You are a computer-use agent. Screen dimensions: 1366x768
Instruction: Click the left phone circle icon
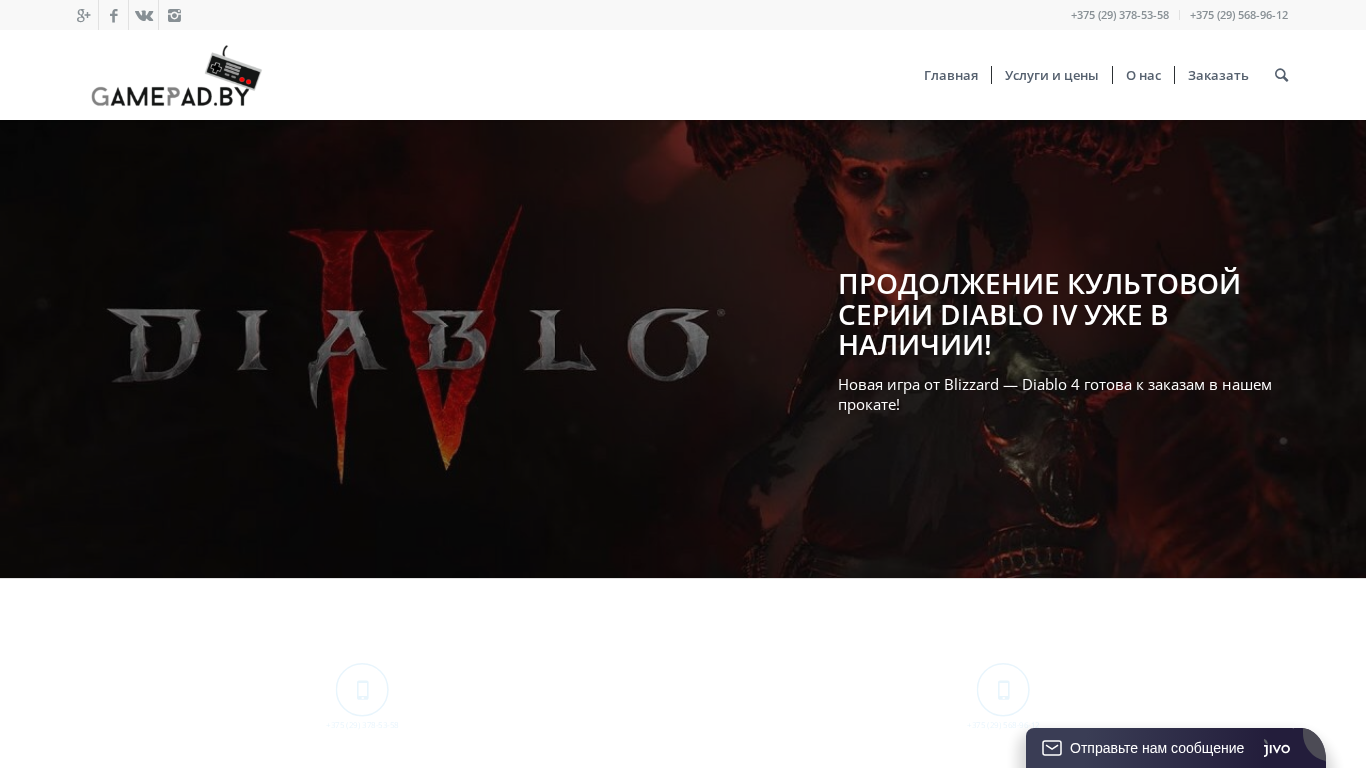click(x=362, y=689)
